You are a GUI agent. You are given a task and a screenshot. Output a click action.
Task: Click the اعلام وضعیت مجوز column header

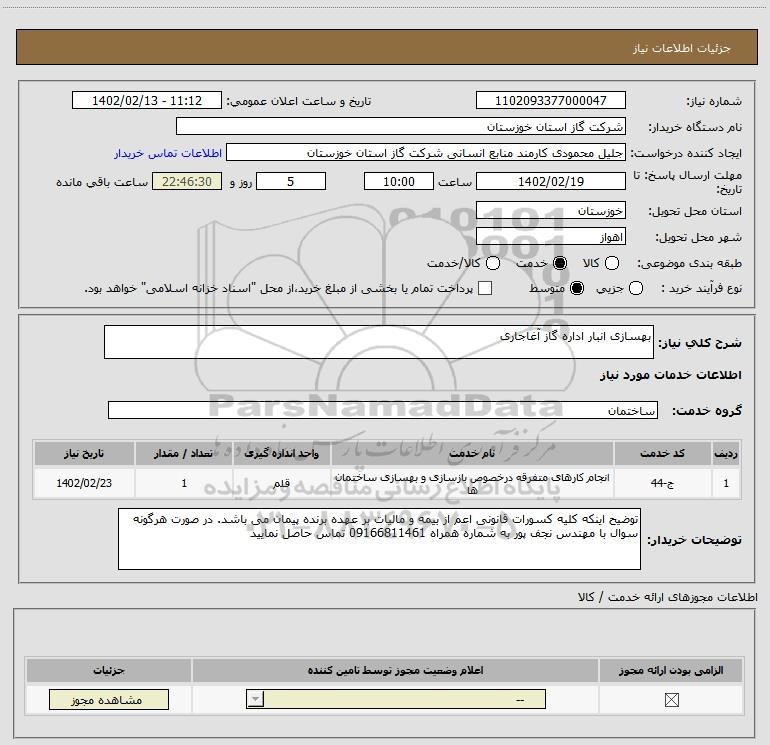pos(395,670)
